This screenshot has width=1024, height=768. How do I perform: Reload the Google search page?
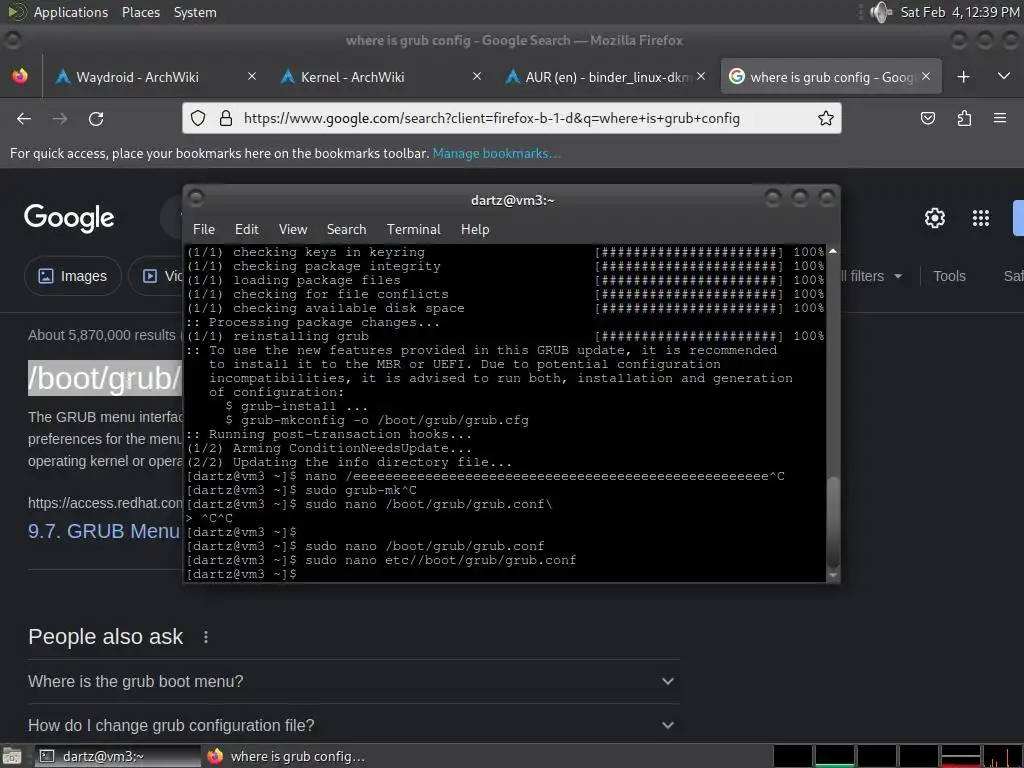pos(96,119)
